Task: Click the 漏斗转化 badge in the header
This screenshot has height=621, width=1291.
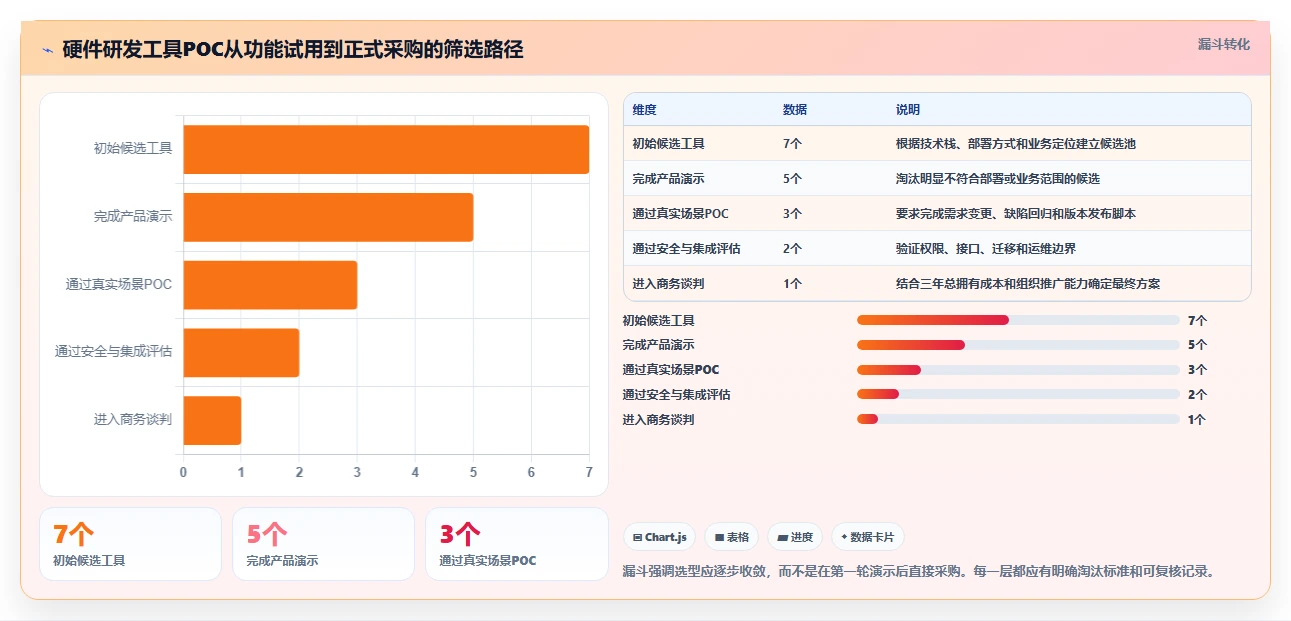Action: point(1224,44)
